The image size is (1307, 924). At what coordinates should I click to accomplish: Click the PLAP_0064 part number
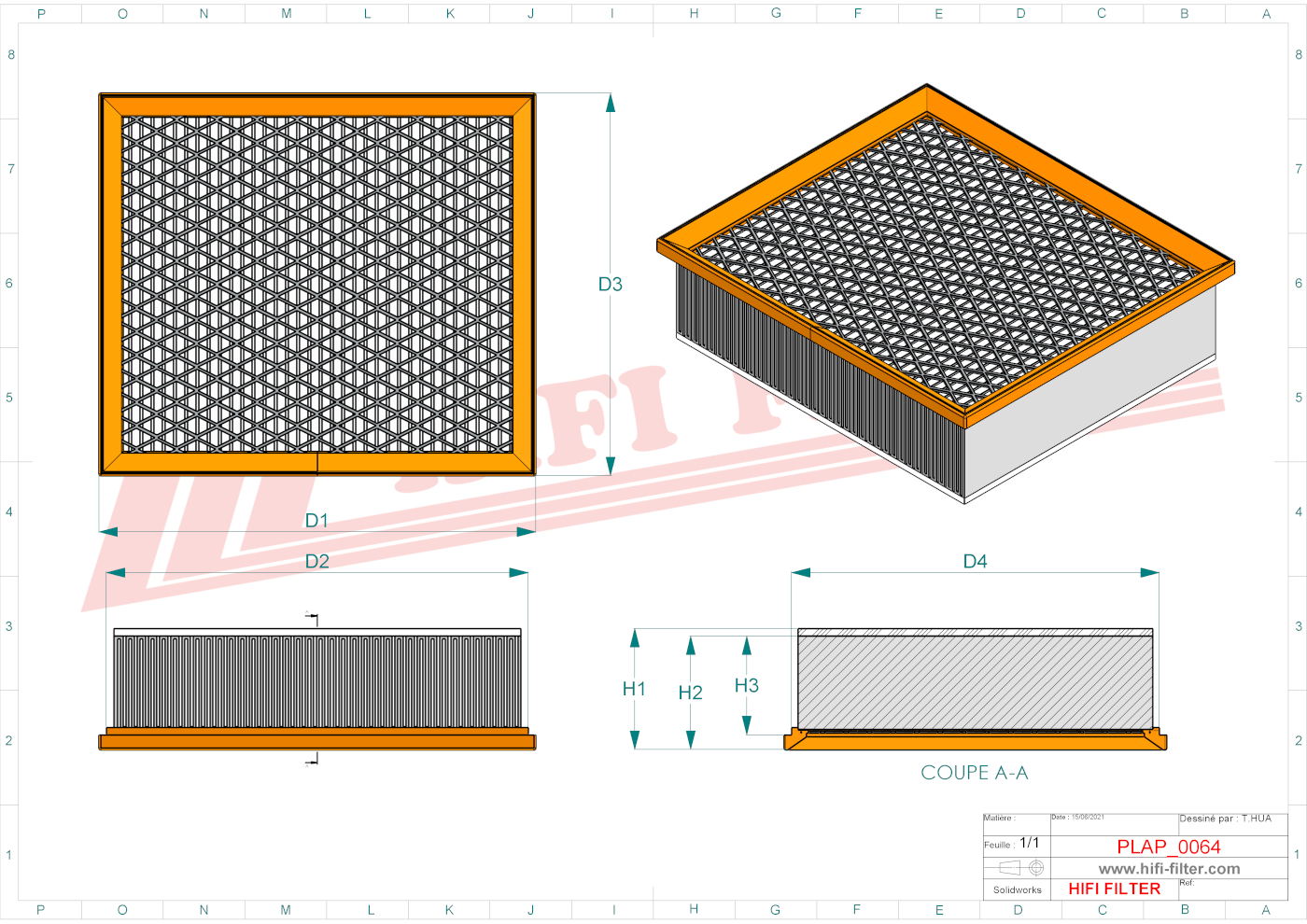tap(1168, 847)
